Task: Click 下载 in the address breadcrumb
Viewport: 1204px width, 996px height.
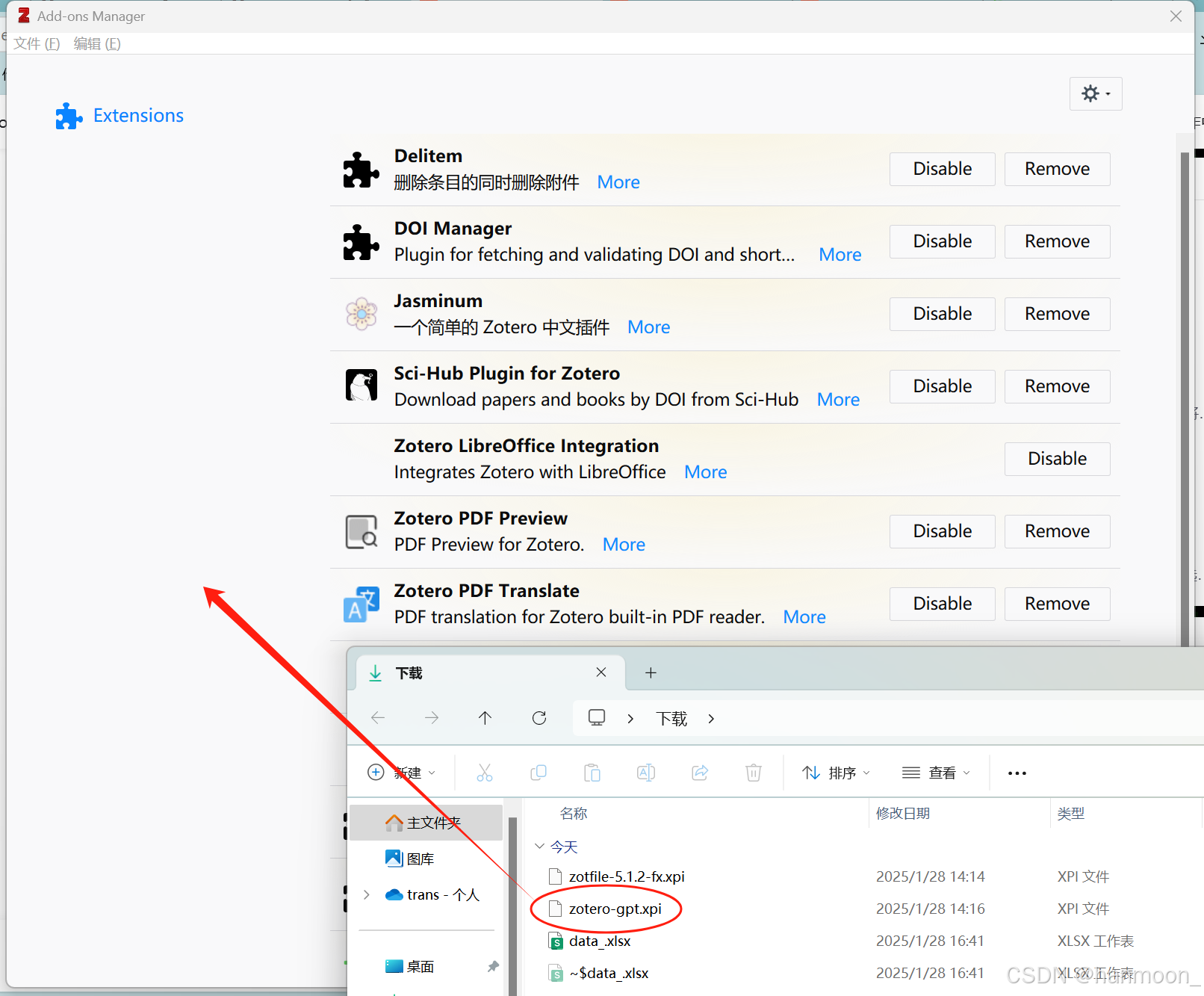Action: point(671,719)
